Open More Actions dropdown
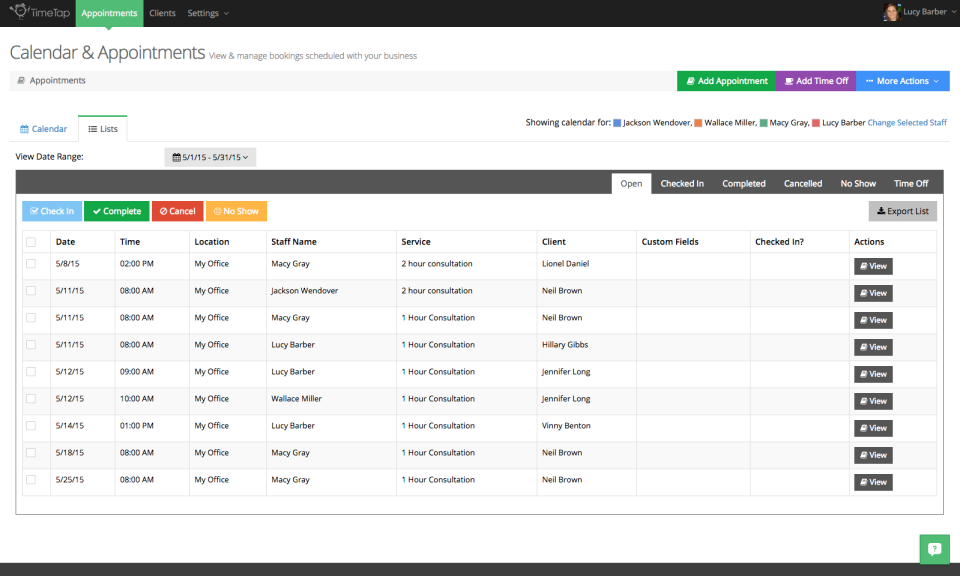Viewport: 960px width, 576px height. click(x=903, y=81)
